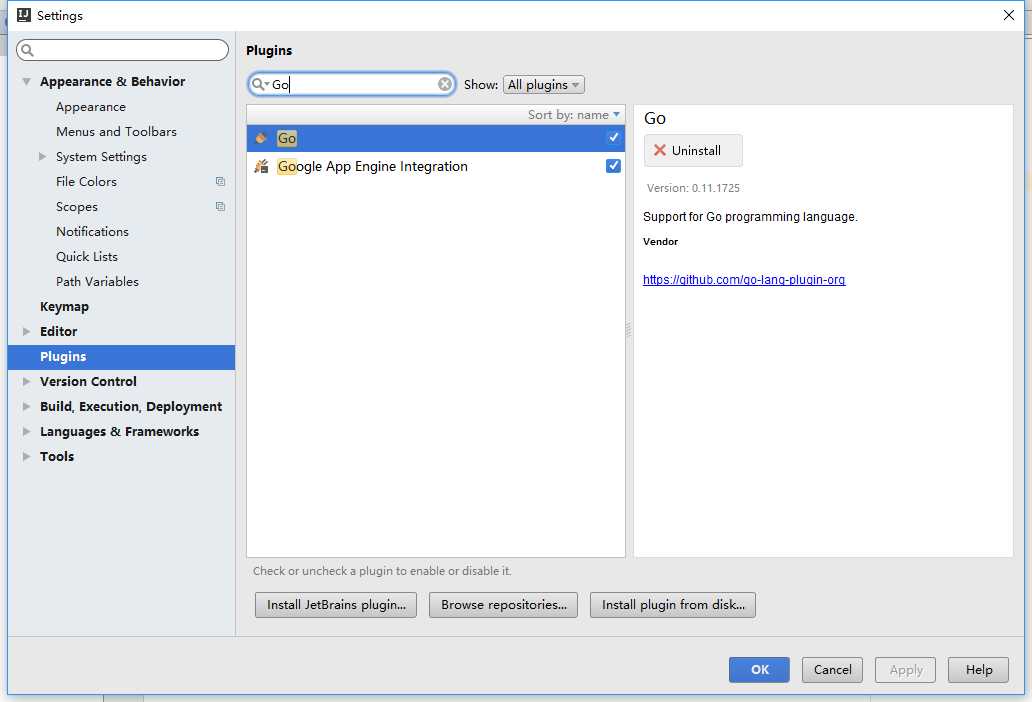Expand Build, Execution, Deployment section

[26, 407]
